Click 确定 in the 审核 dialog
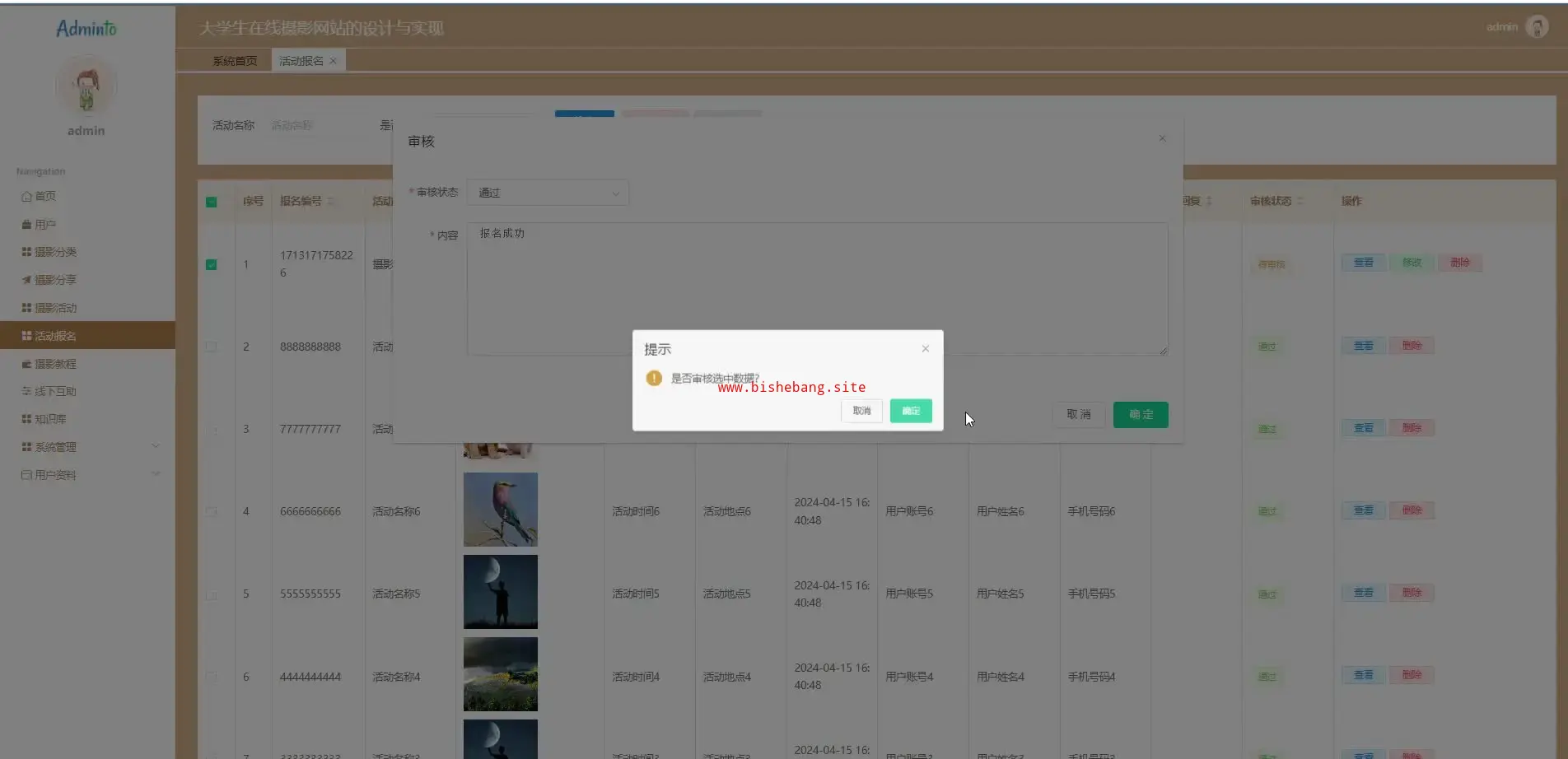 pyautogui.click(x=1141, y=415)
